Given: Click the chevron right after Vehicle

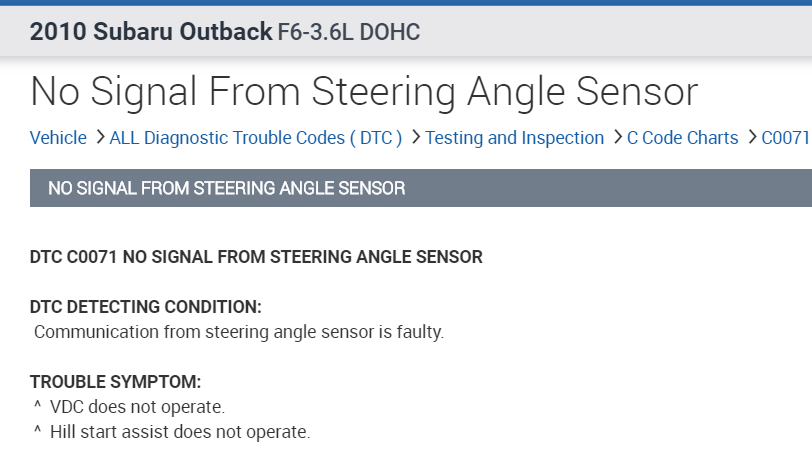Looking at the screenshot, I should point(100,137).
